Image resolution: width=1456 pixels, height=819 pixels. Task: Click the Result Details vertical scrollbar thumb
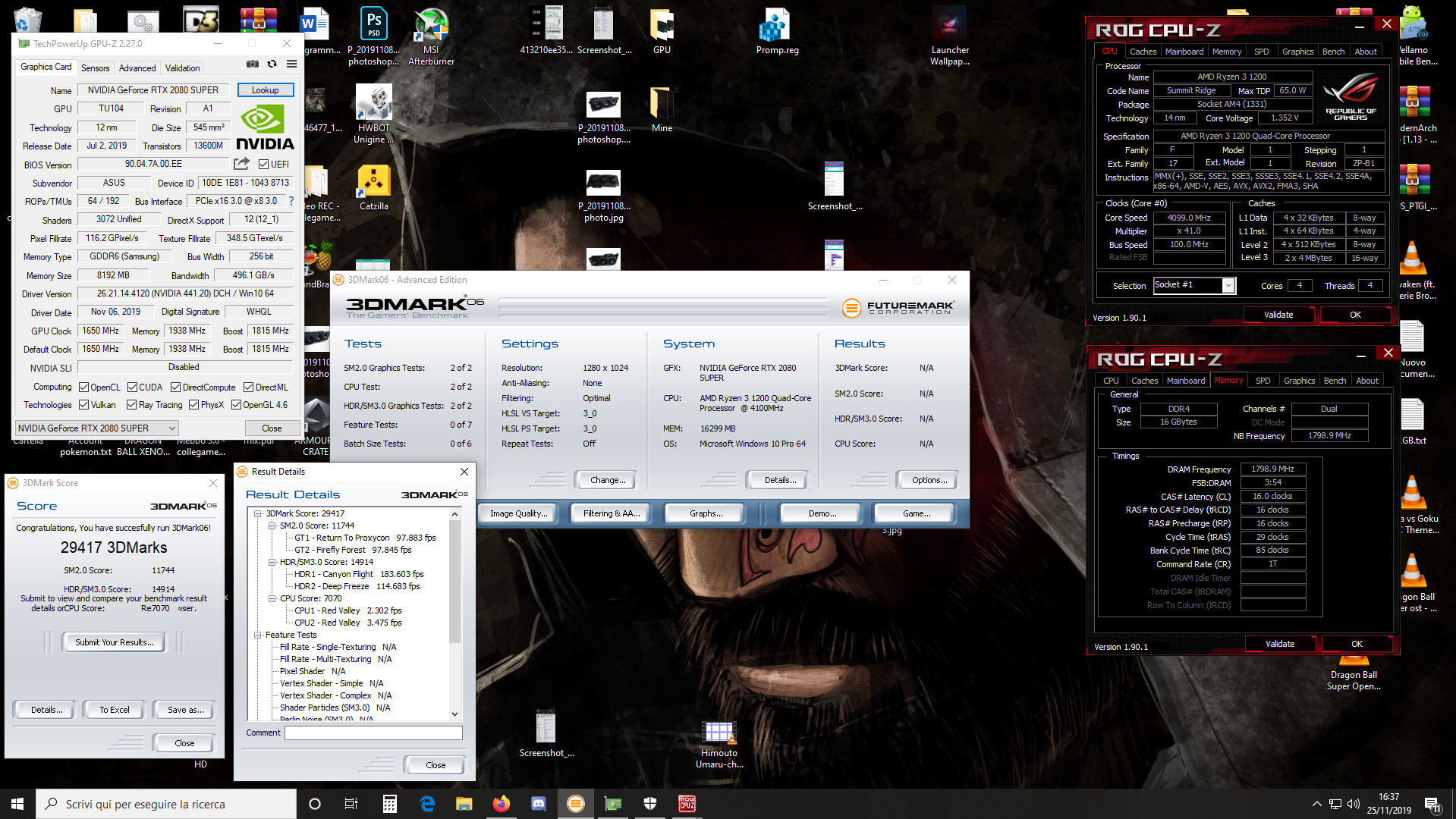(x=454, y=582)
